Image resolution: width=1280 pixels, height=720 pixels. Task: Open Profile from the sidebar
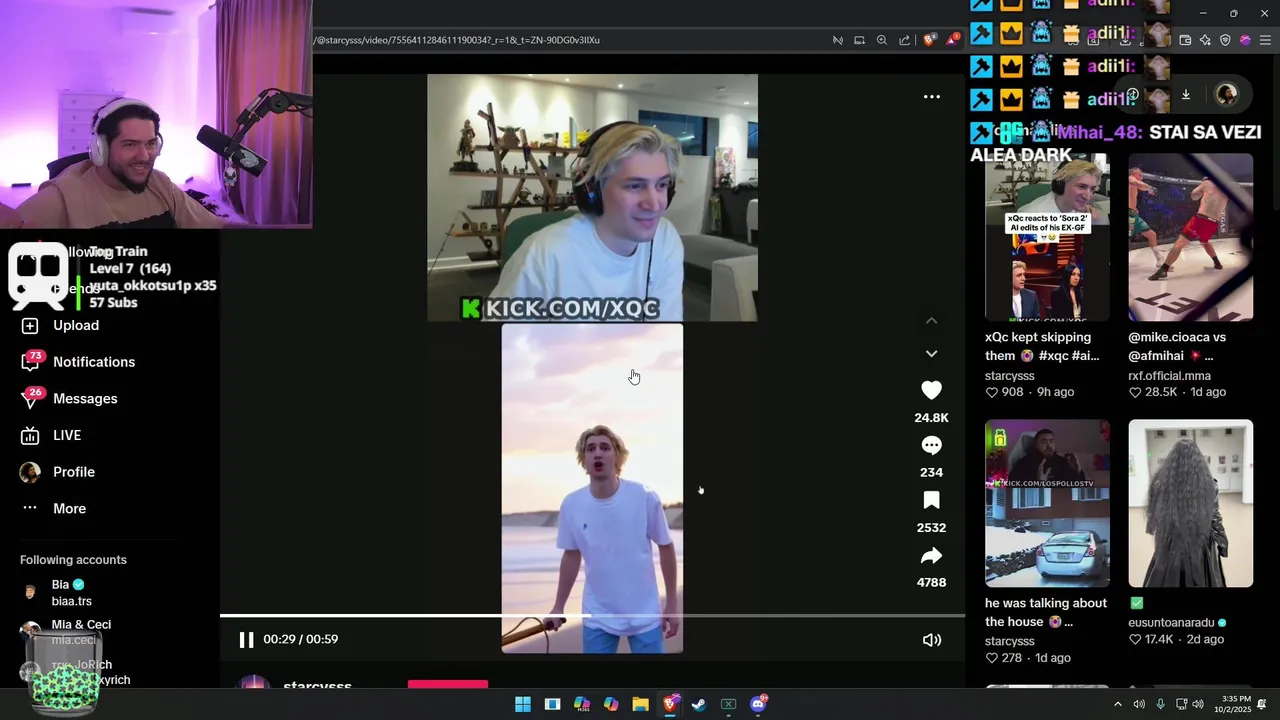[74, 472]
